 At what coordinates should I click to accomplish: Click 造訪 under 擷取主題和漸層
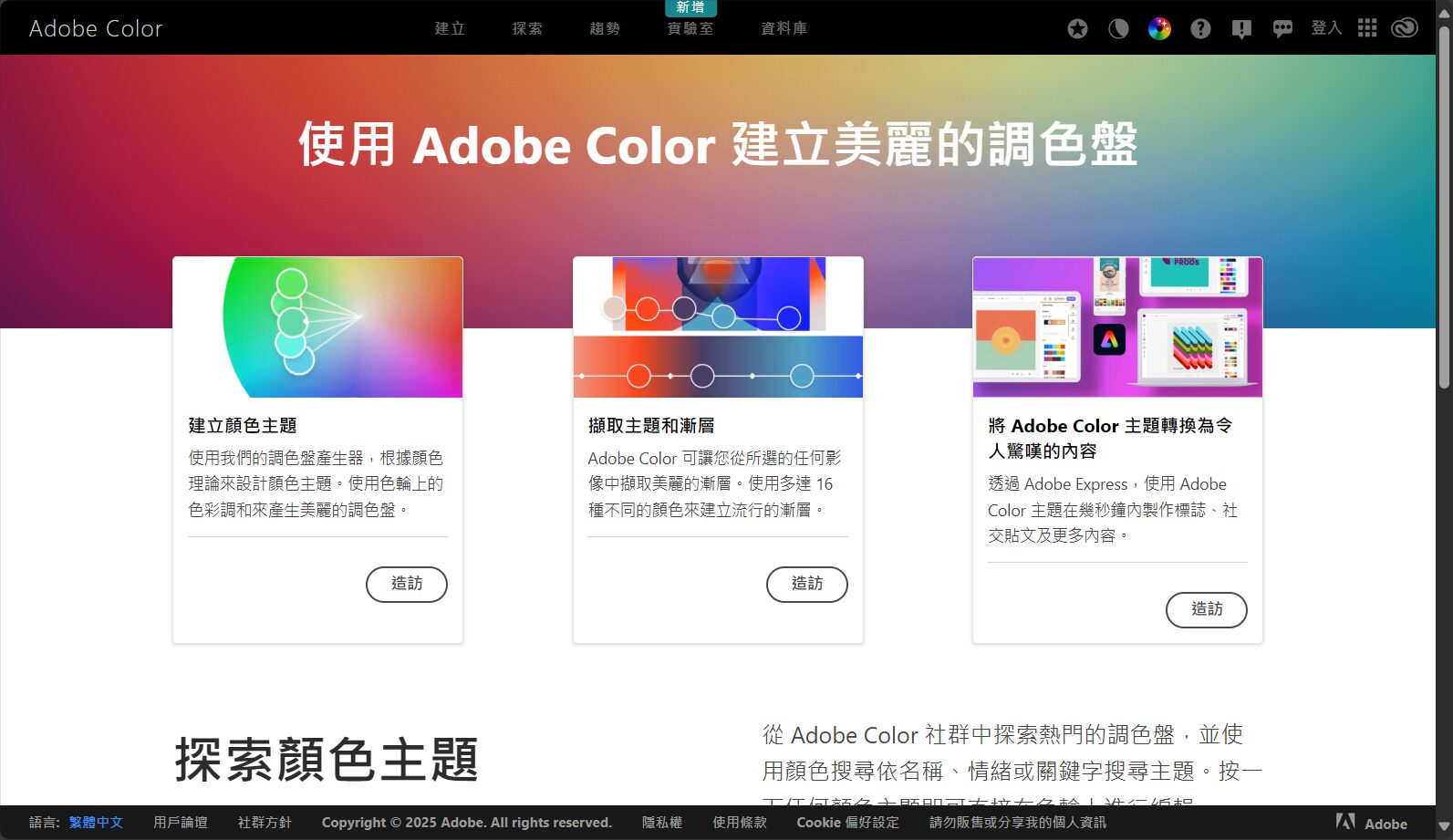(x=807, y=584)
